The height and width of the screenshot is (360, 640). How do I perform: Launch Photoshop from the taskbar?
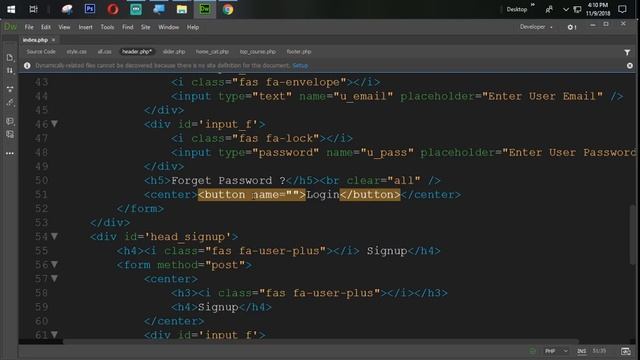90,9
